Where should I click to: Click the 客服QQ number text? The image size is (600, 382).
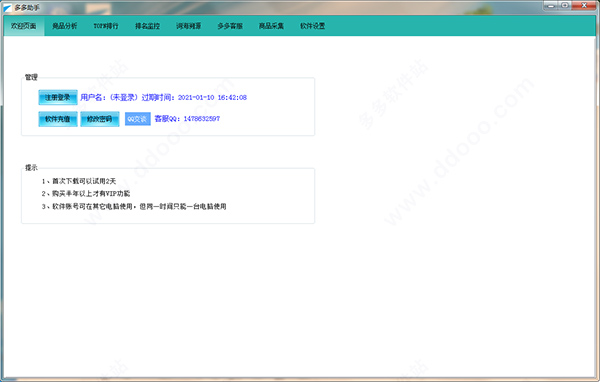point(187,119)
